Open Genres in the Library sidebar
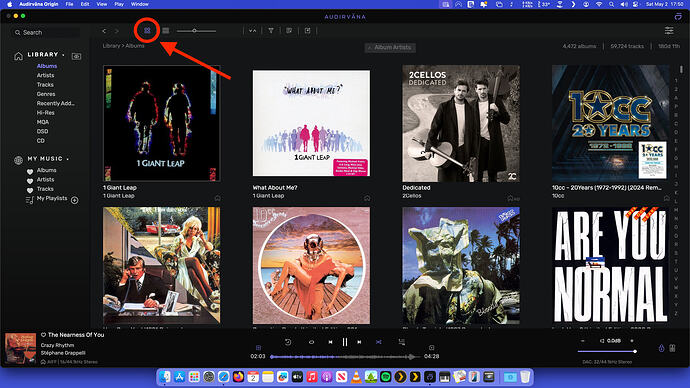 pyautogui.click(x=46, y=94)
